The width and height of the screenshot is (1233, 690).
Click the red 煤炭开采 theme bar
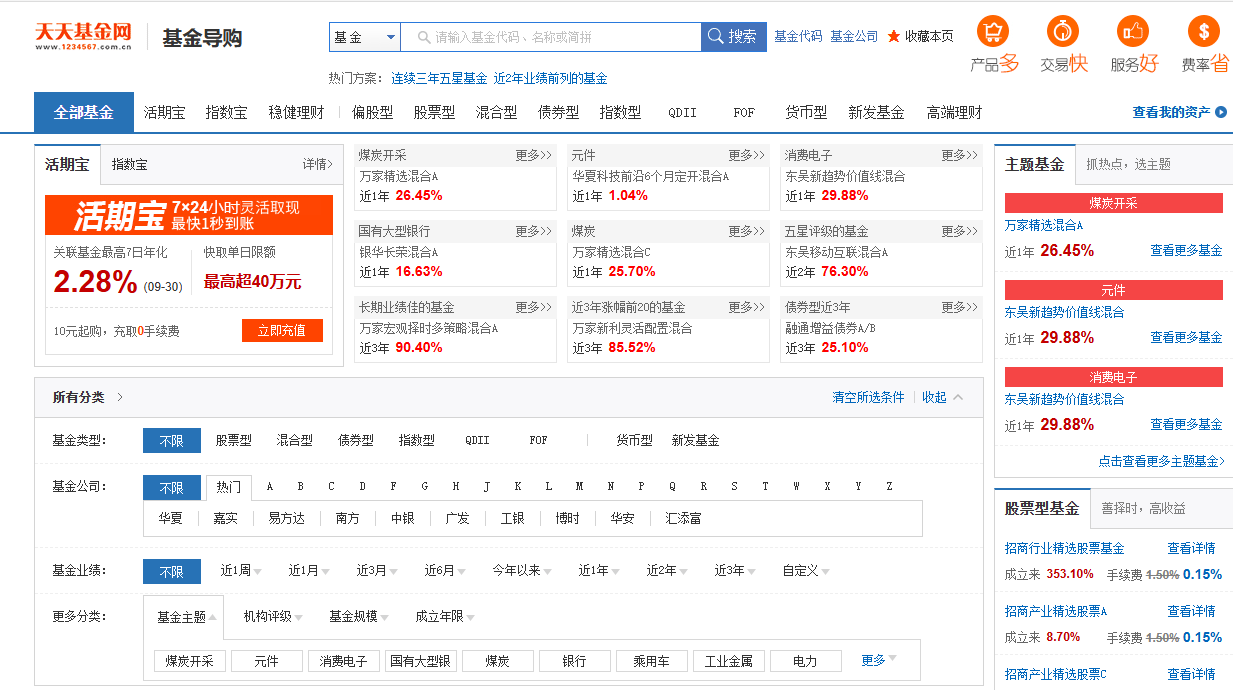(x=1114, y=203)
